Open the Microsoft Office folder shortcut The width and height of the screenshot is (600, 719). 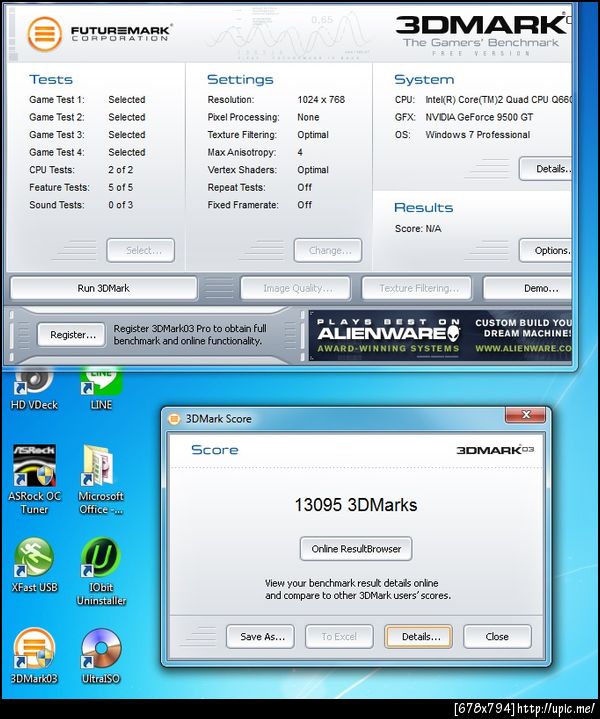tap(101, 479)
